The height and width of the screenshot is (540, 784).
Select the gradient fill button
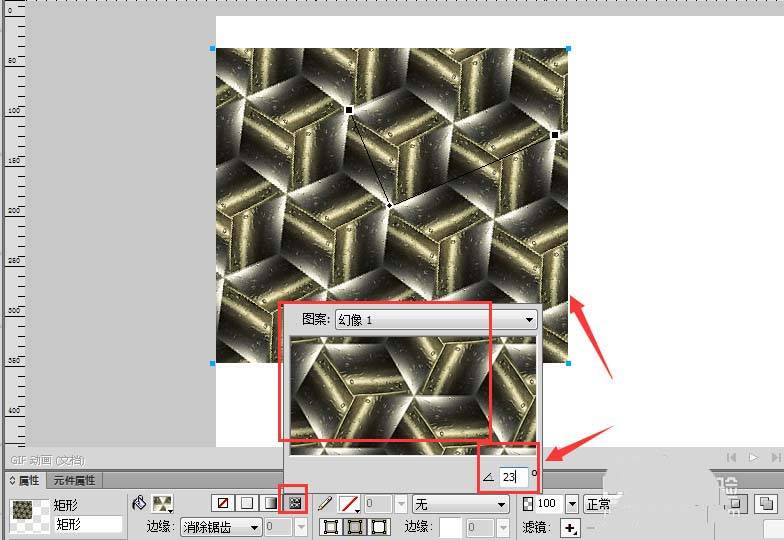270,503
